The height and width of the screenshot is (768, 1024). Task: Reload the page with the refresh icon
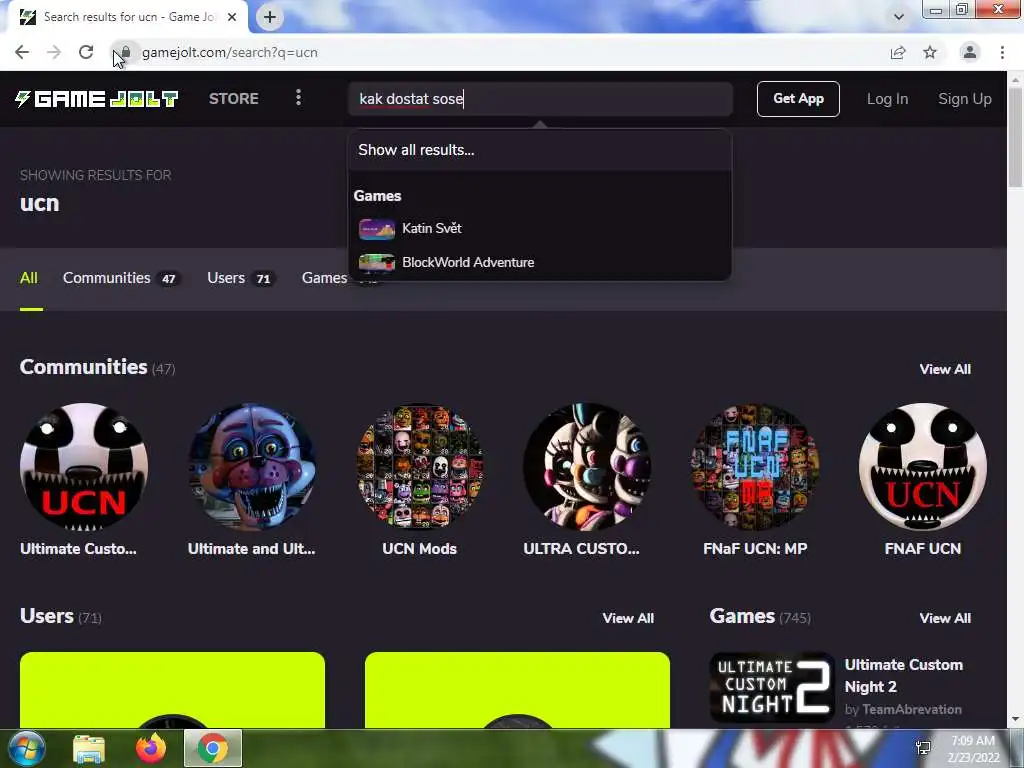coord(86,52)
